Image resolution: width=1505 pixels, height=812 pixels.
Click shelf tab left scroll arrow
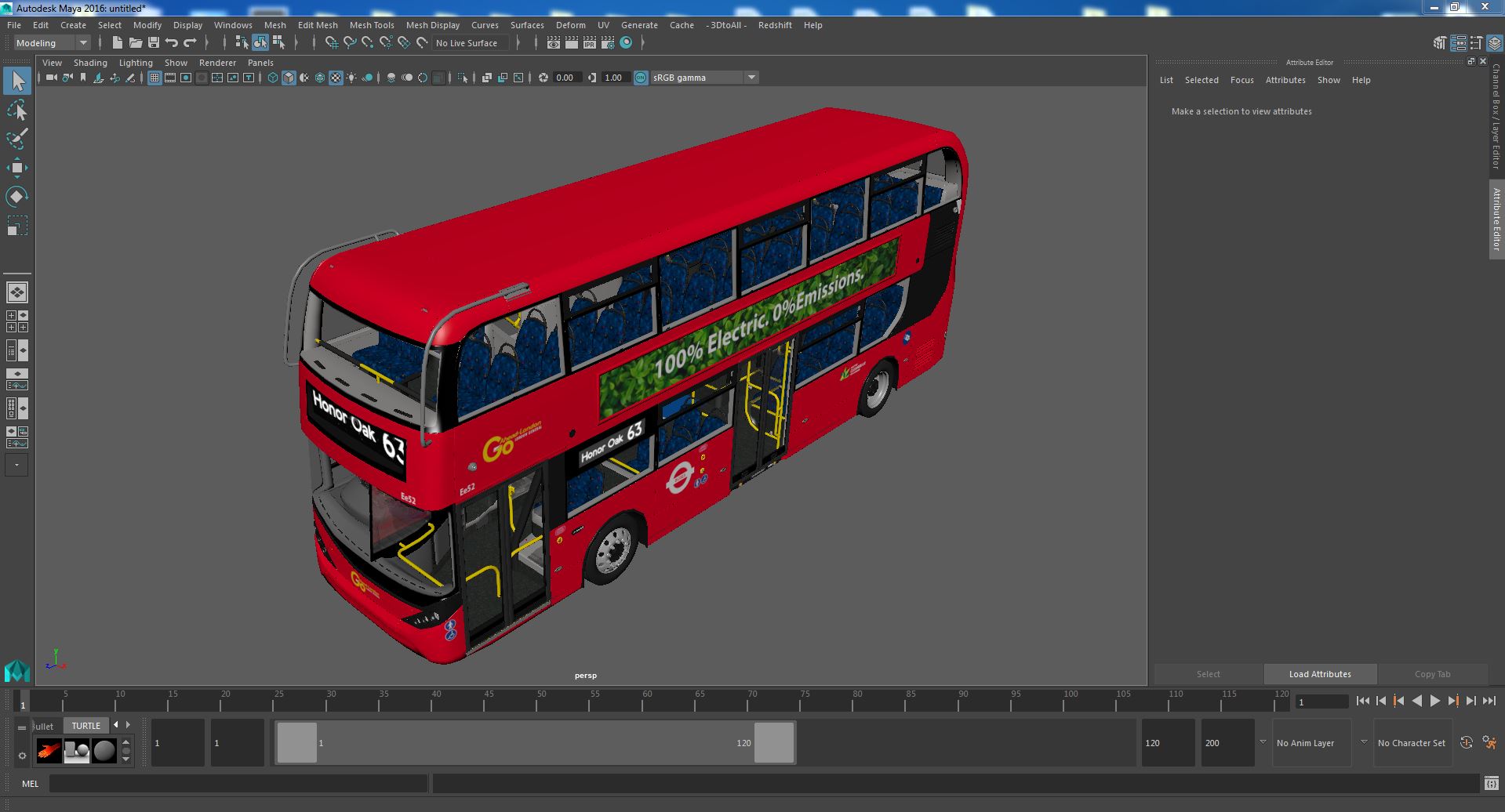[x=116, y=725]
